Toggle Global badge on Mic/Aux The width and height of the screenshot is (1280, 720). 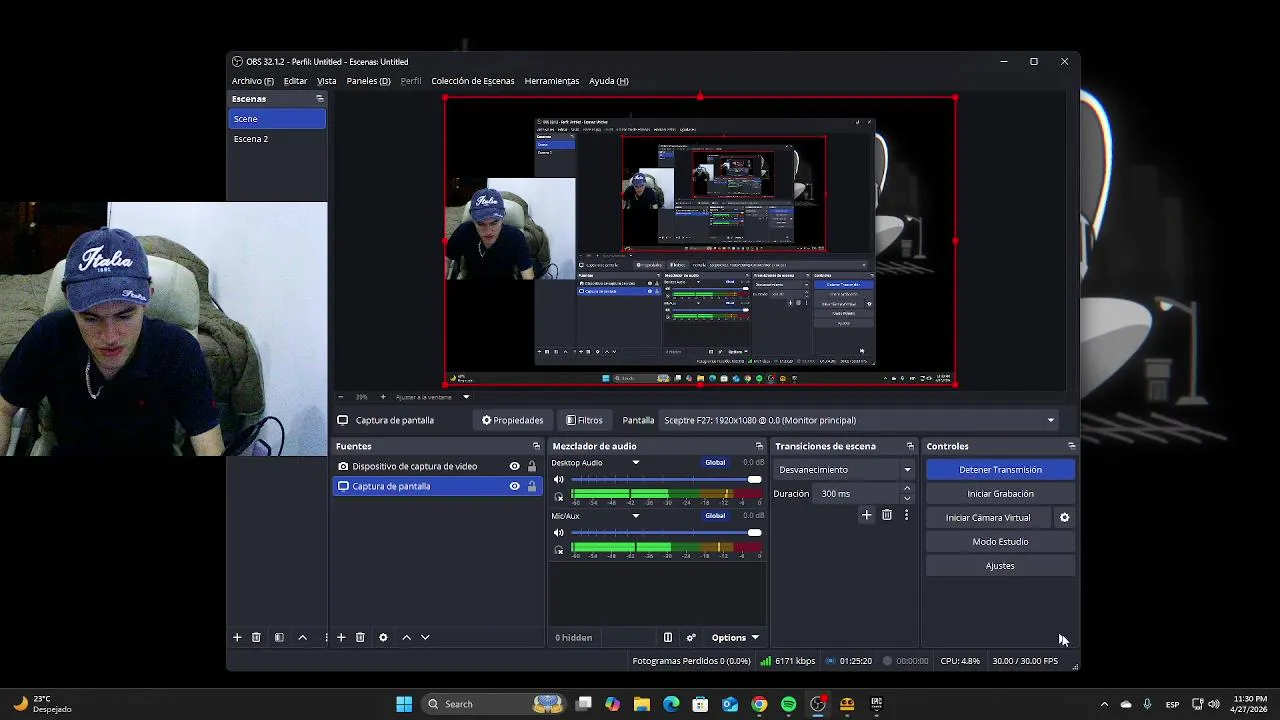pos(715,516)
